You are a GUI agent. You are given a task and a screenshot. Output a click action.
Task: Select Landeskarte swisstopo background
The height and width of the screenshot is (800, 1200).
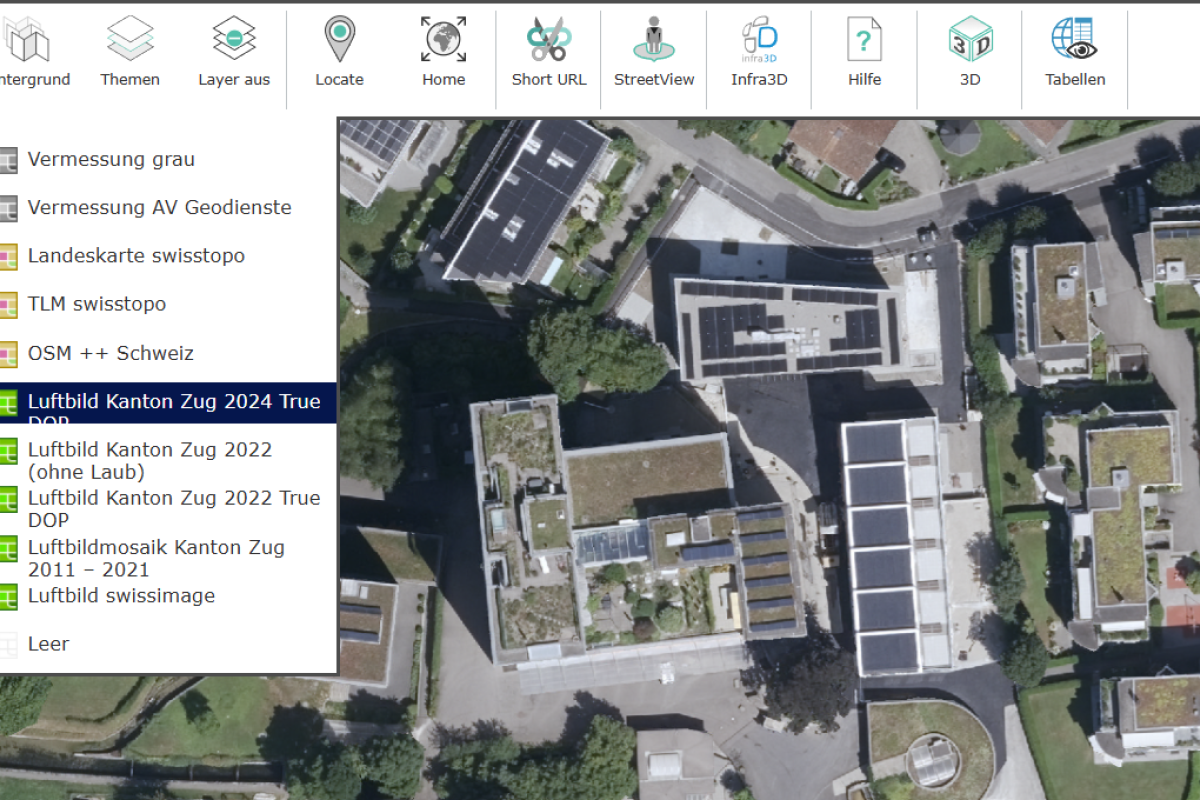tap(136, 256)
